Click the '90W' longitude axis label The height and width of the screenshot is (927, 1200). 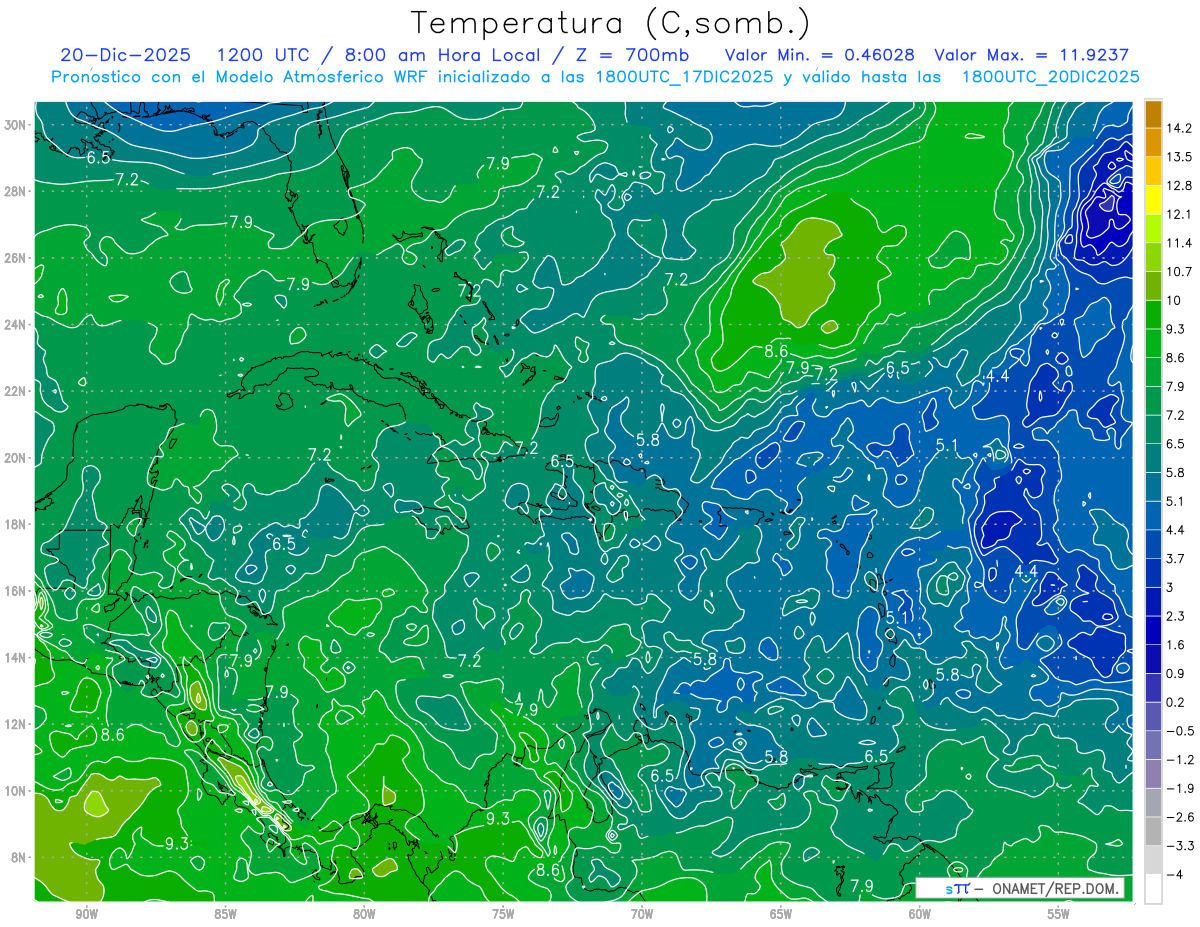86,914
